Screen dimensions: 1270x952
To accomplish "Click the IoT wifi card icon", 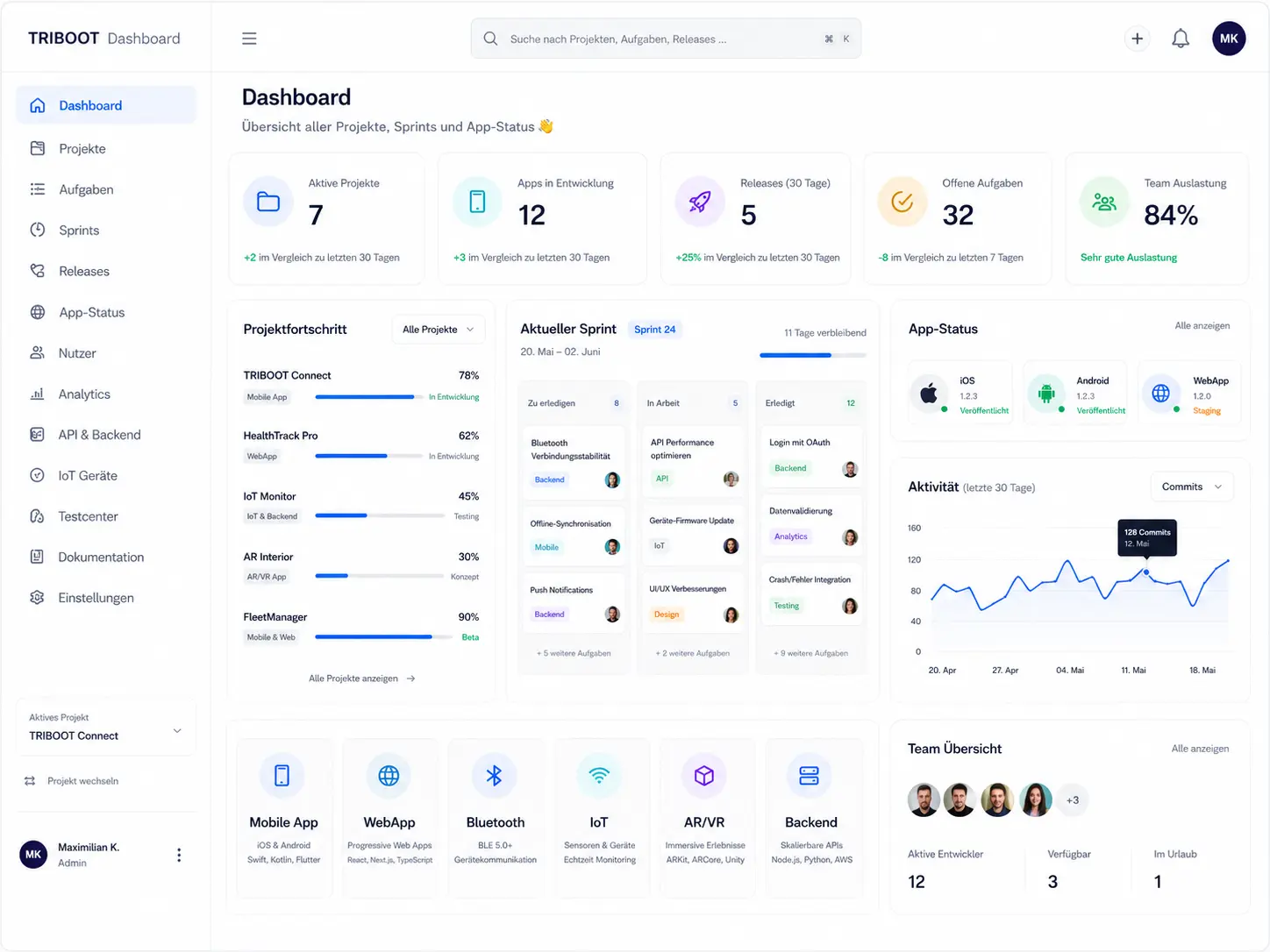I will tap(599, 776).
